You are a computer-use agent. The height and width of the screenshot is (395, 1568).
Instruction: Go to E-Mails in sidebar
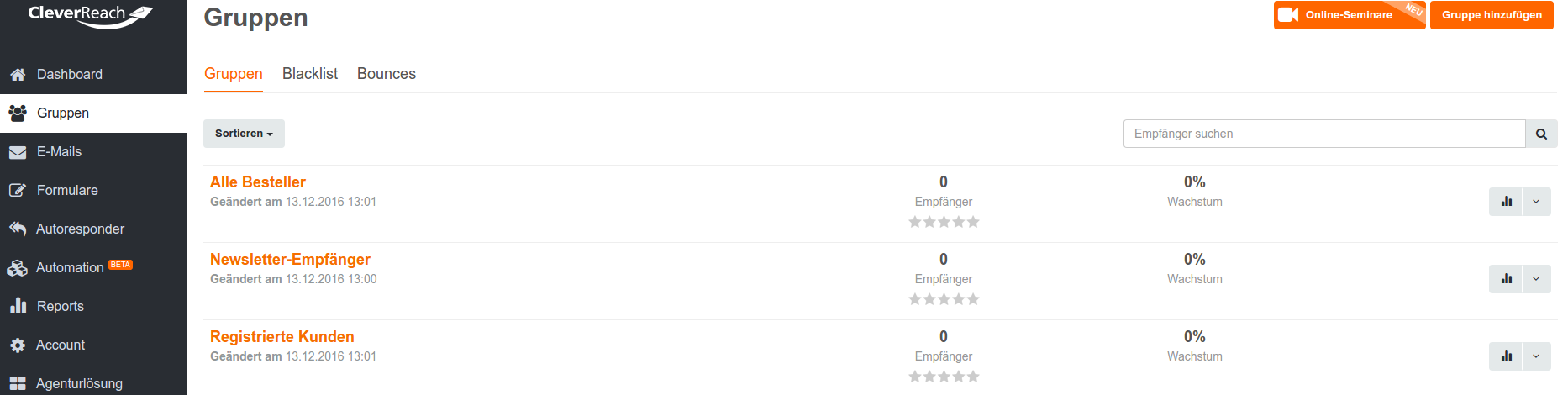[59, 152]
